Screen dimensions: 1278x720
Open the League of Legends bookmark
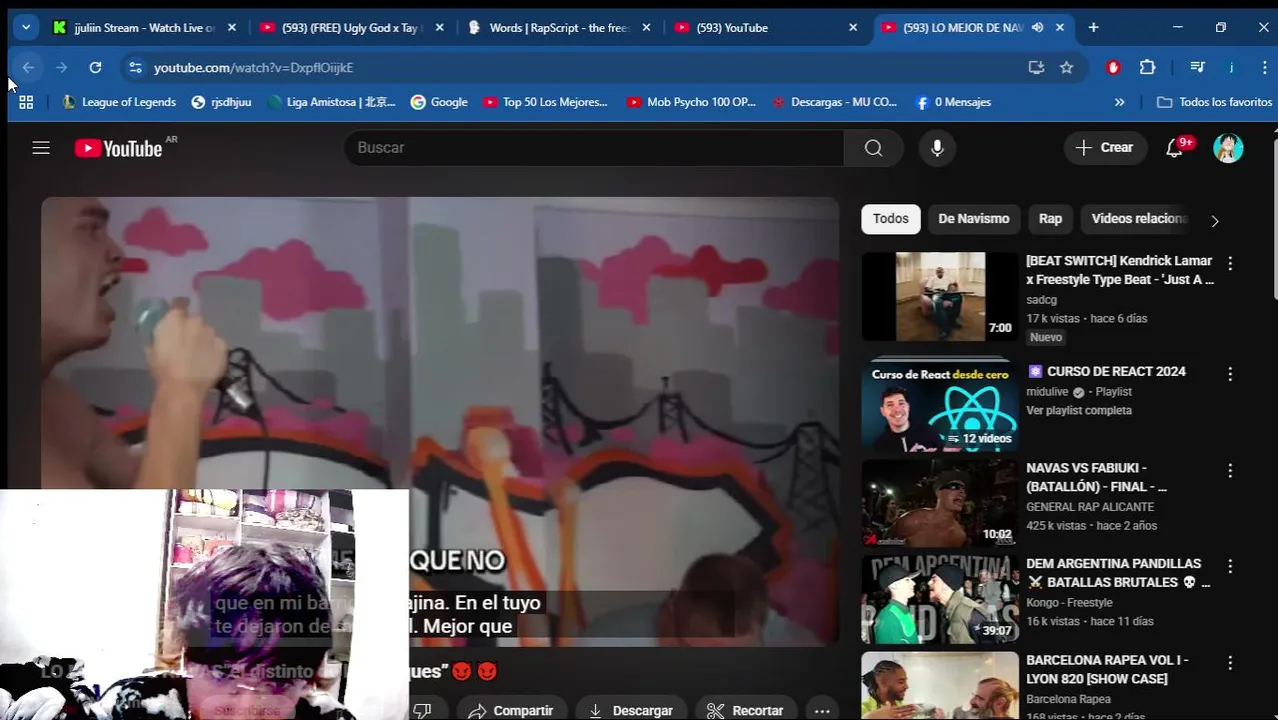[x=119, y=102]
